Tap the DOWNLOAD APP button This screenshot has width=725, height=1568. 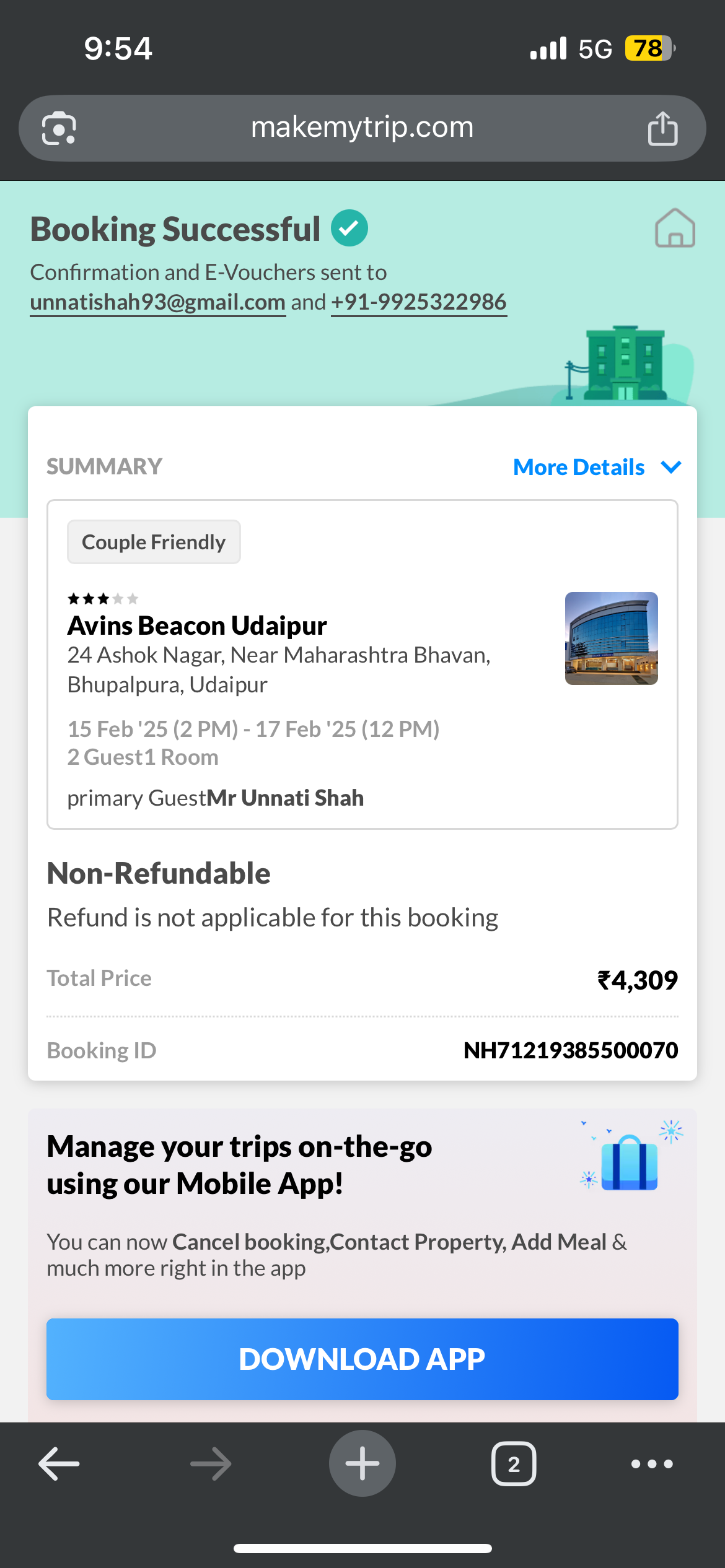point(362,1359)
